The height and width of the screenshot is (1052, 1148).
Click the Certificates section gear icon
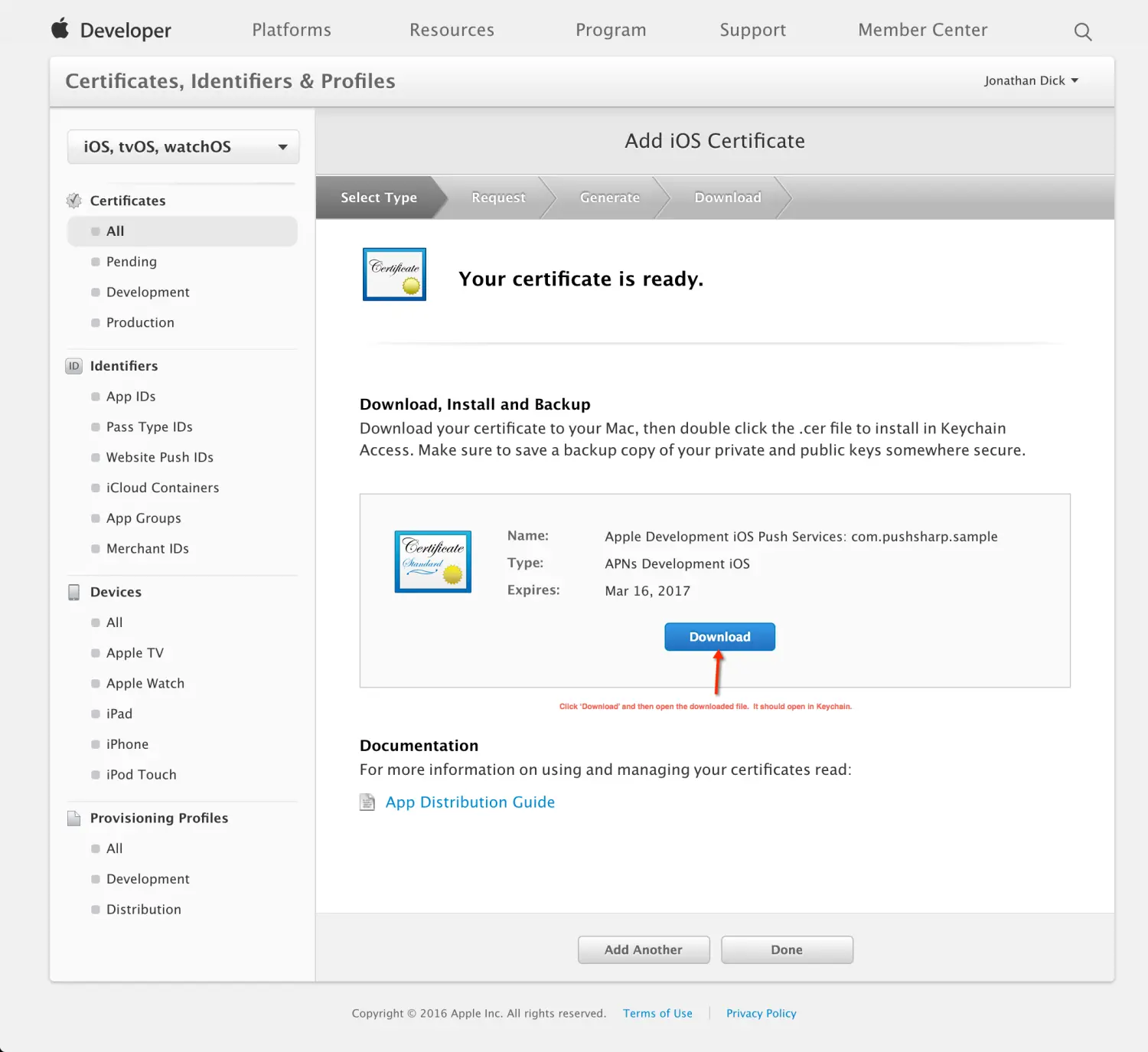click(x=74, y=201)
